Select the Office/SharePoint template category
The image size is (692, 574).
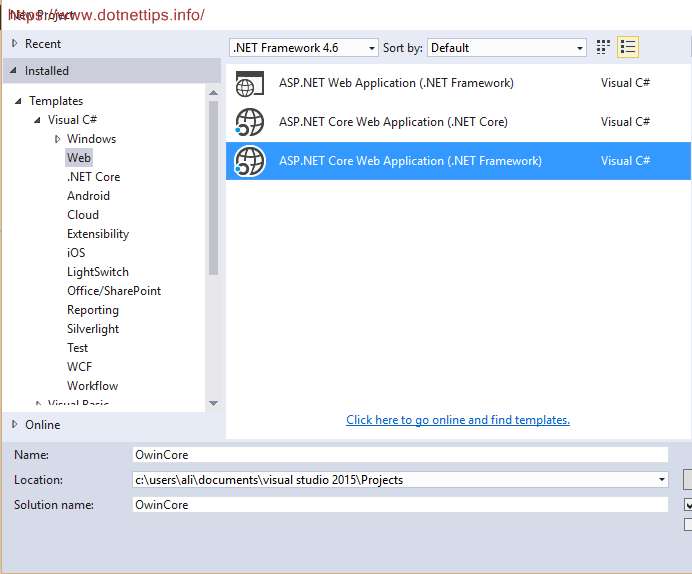coord(114,291)
